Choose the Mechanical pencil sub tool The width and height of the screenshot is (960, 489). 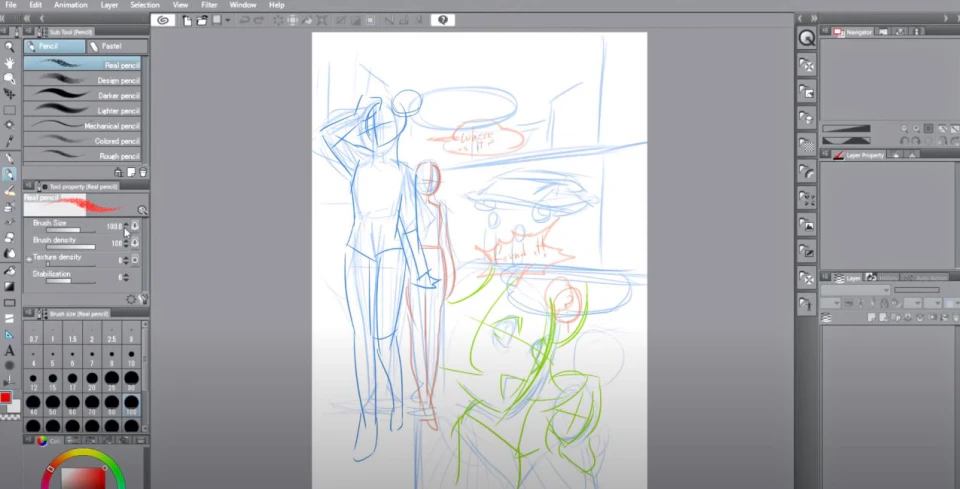point(82,125)
